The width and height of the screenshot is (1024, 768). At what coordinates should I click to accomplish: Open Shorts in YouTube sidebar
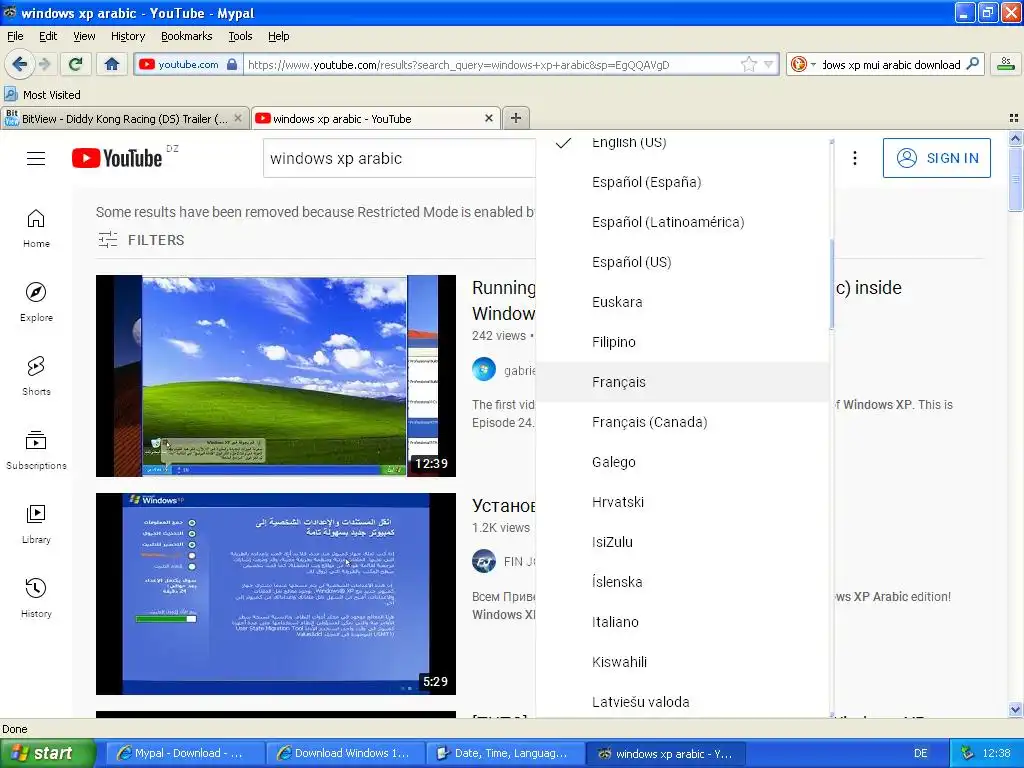click(x=37, y=376)
